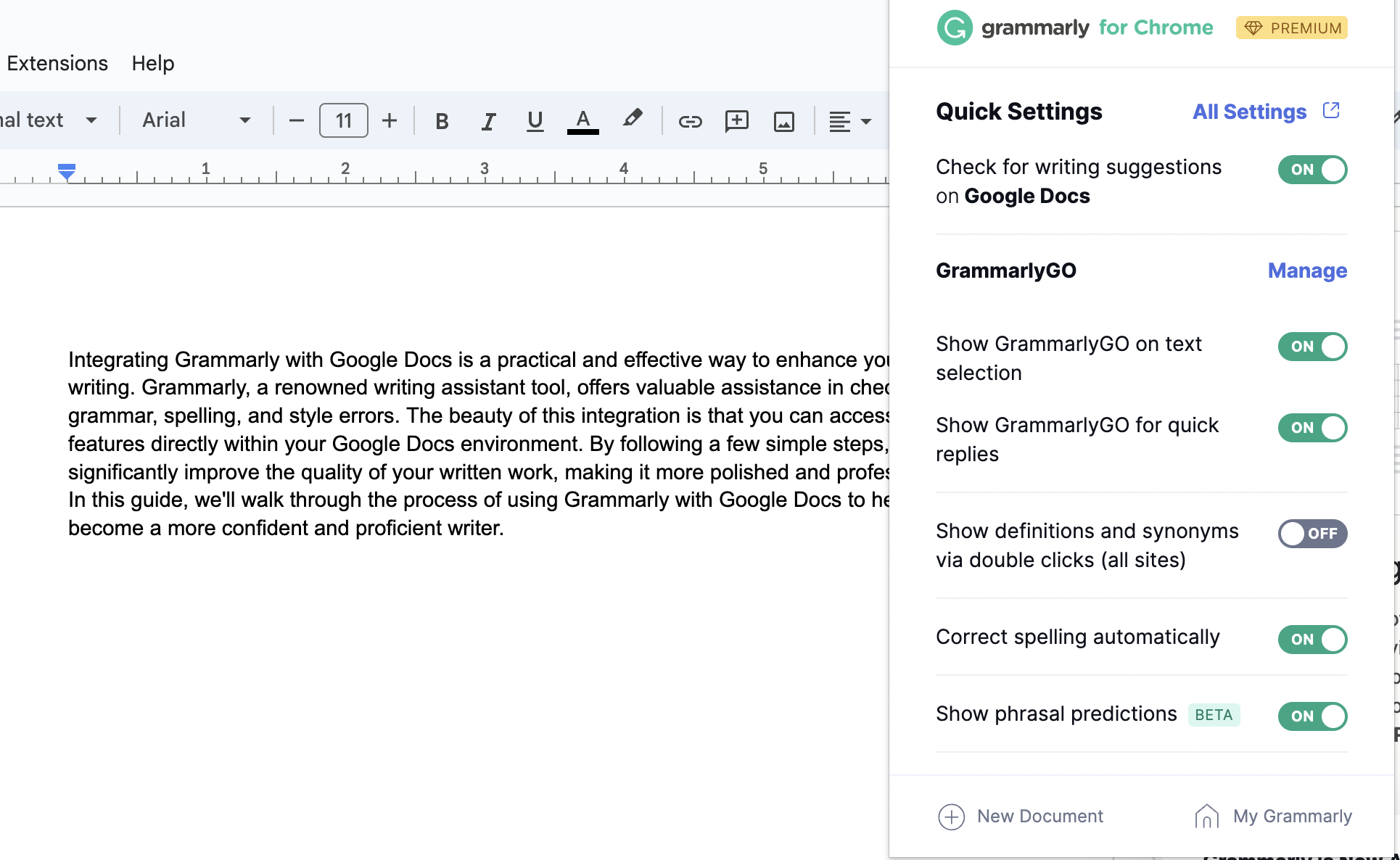The width and height of the screenshot is (1400, 860).
Task: Increase font size with plus button
Action: coord(390,120)
